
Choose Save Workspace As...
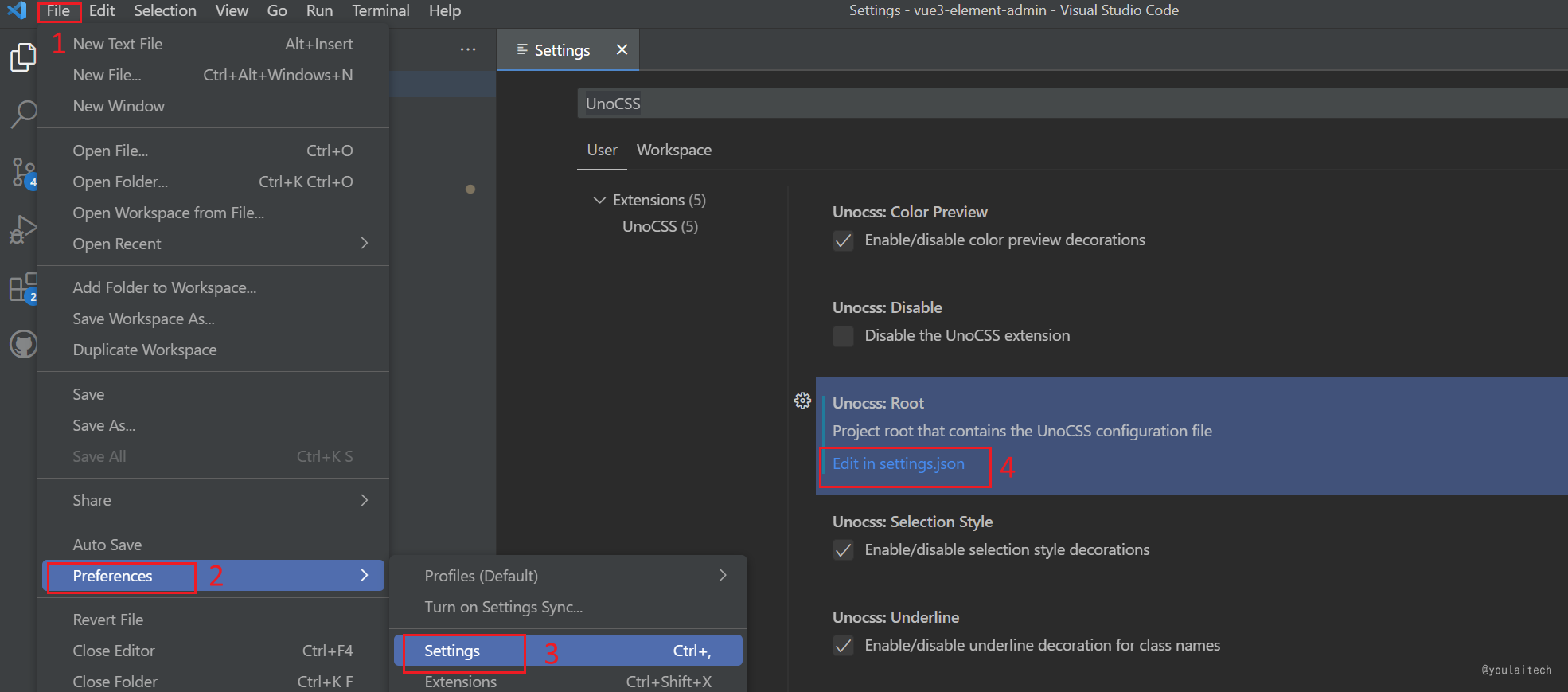click(213, 319)
